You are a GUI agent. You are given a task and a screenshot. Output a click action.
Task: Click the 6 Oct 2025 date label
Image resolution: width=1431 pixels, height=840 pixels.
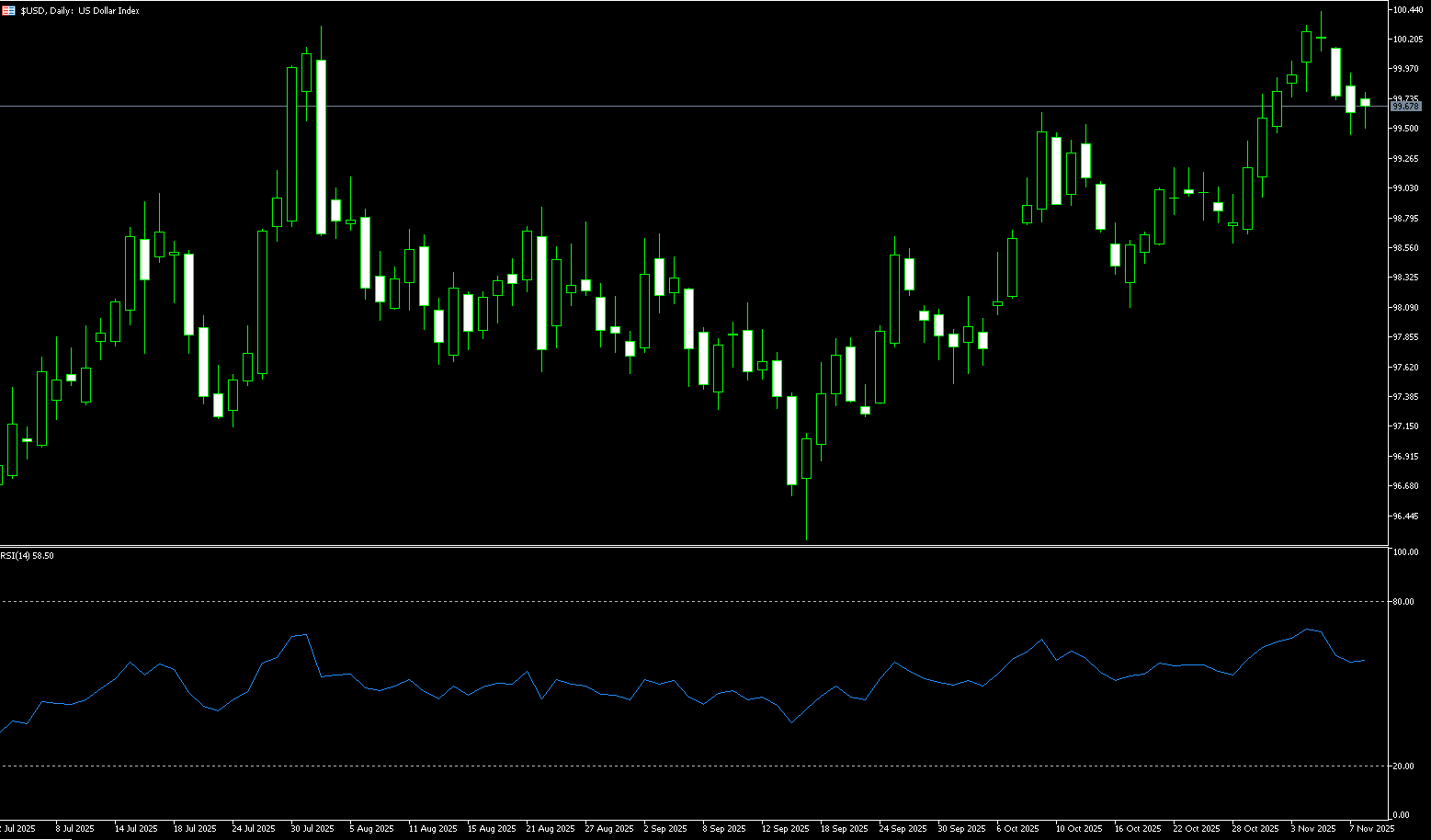1016,829
